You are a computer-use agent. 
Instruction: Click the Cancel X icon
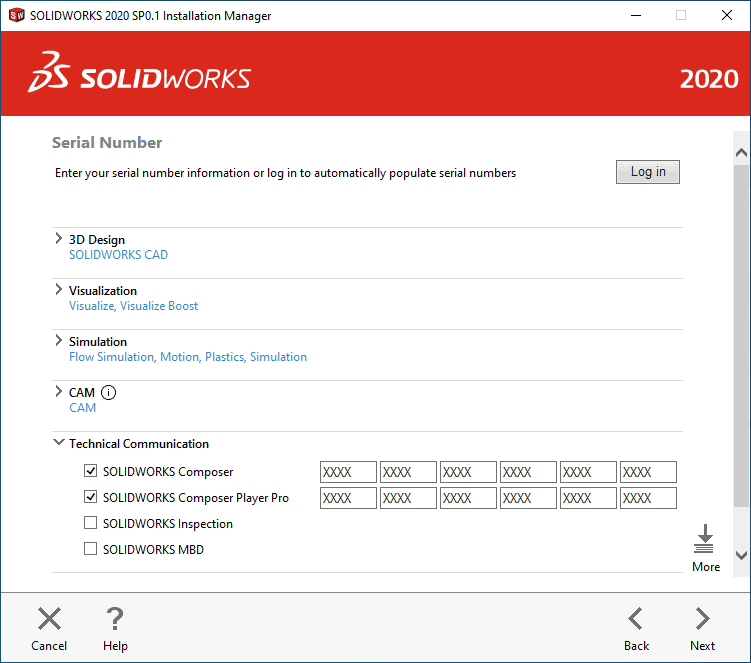[49, 619]
